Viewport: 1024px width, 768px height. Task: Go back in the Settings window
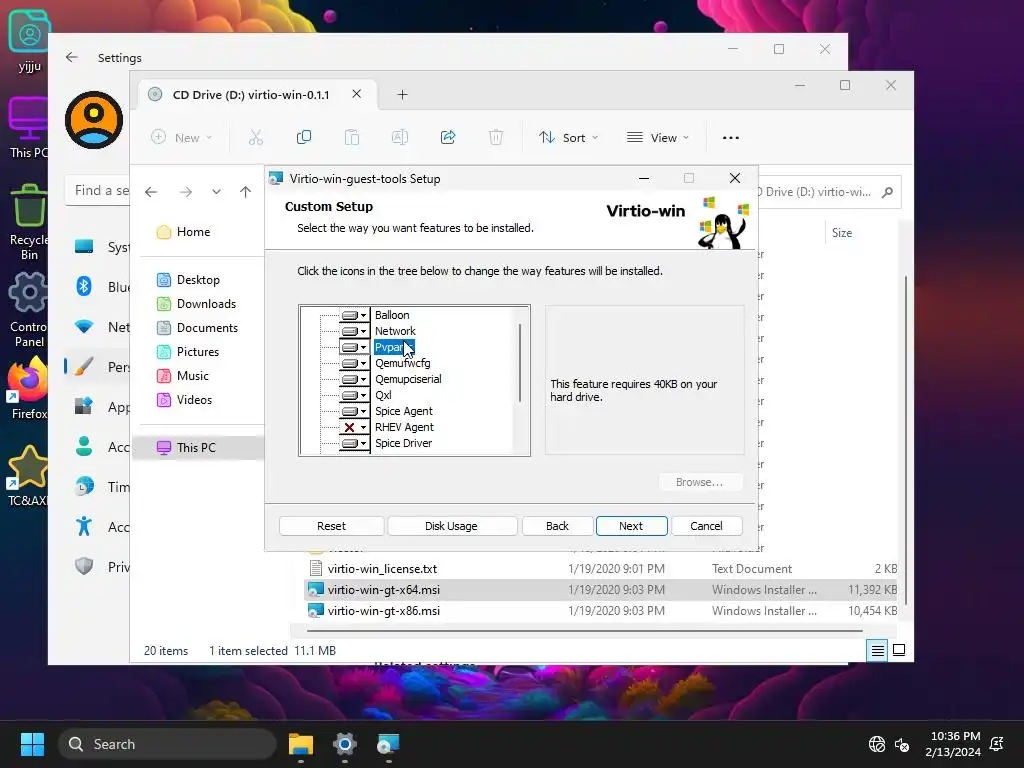click(72, 57)
